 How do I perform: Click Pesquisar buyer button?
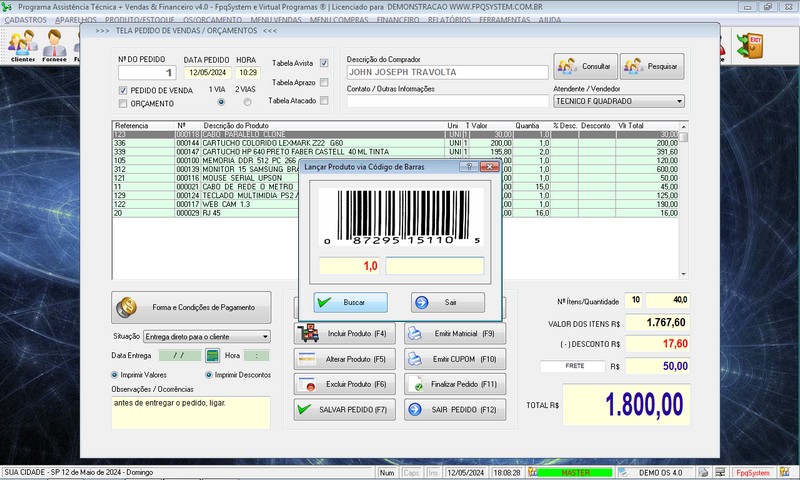click(652, 66)
